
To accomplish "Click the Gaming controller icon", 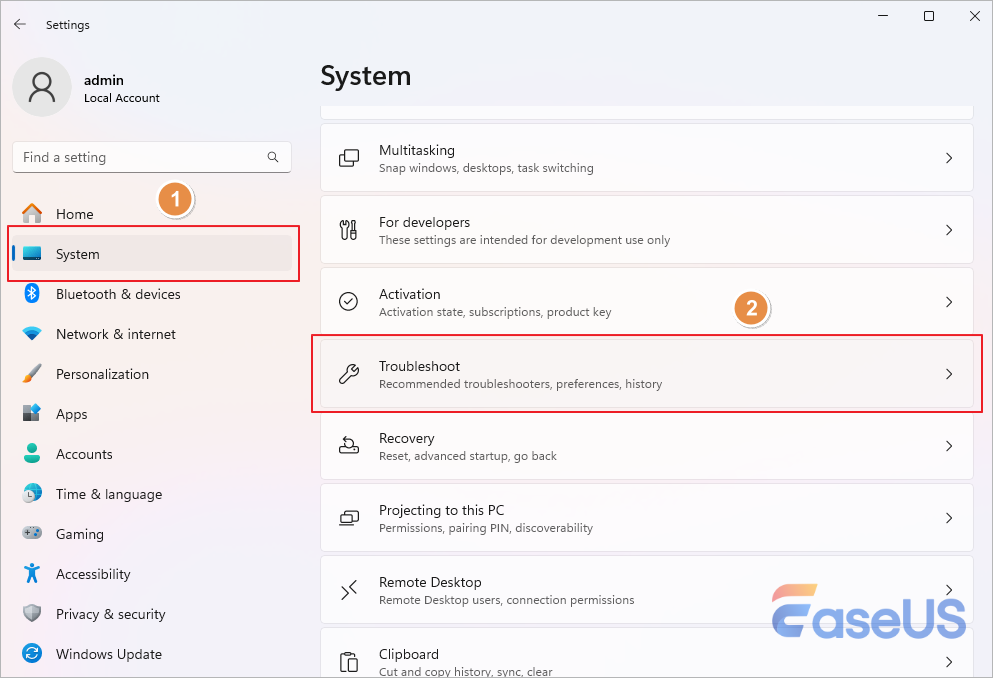I will point(32,534).
